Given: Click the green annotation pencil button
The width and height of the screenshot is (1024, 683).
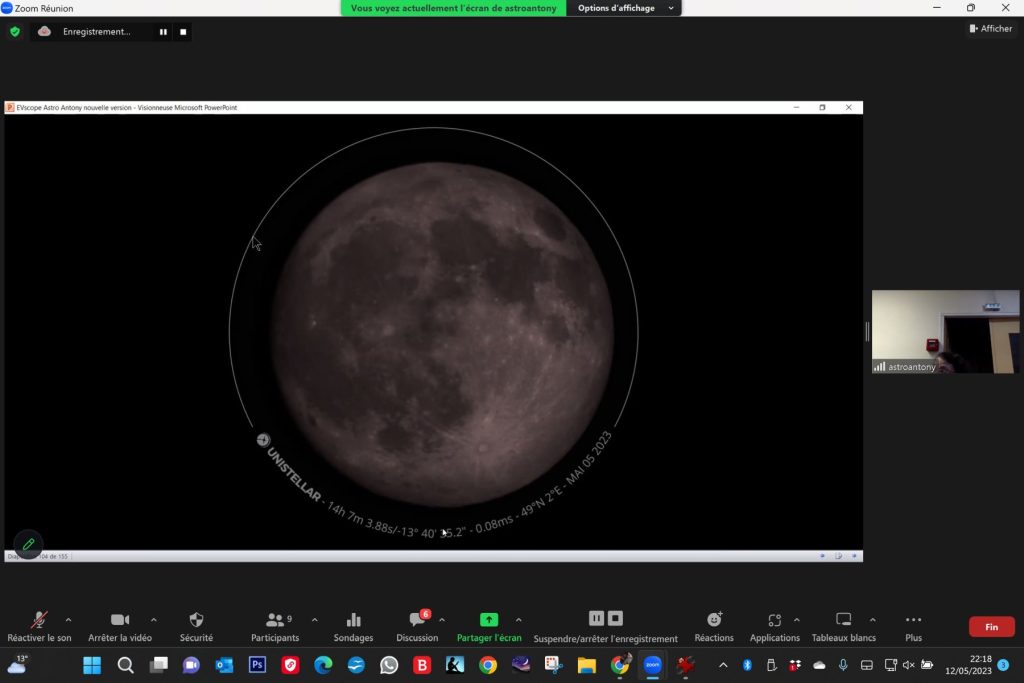Looking at the screenshot, I should pyautogui.click(x=28, y=544).
